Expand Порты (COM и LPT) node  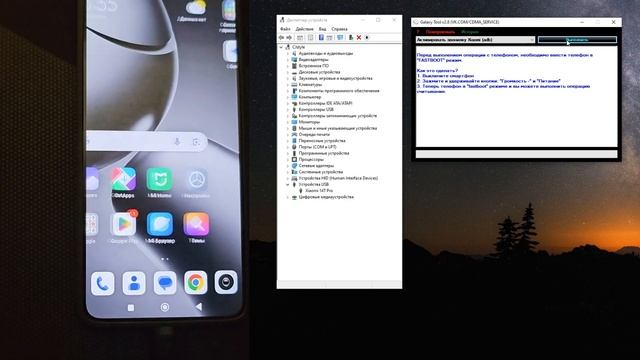288,147
